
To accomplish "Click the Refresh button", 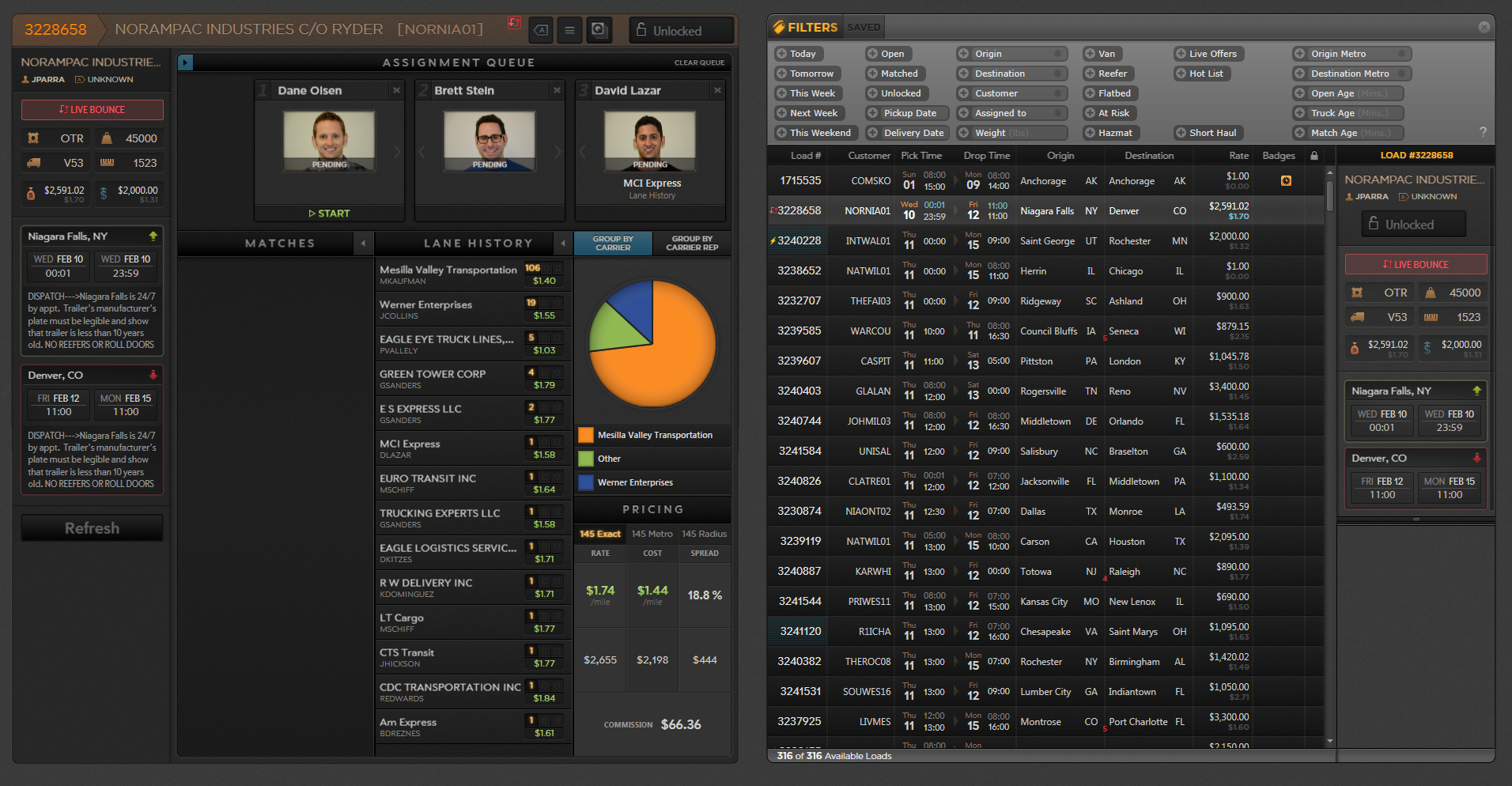I will point(93,528).
